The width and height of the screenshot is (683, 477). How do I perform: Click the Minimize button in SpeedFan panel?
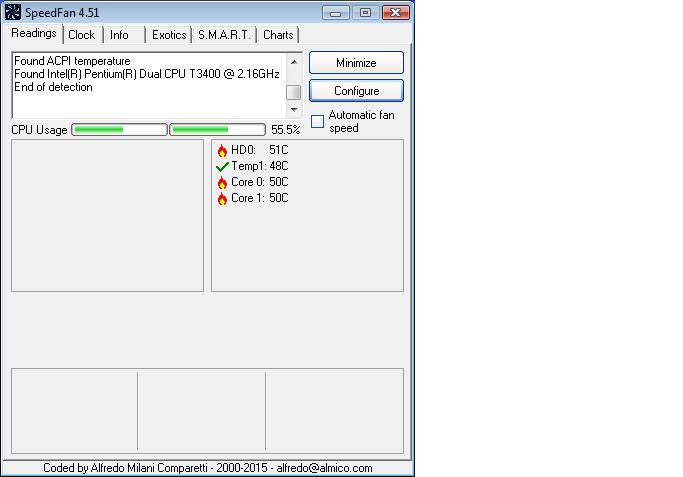[x=356, y=63]
